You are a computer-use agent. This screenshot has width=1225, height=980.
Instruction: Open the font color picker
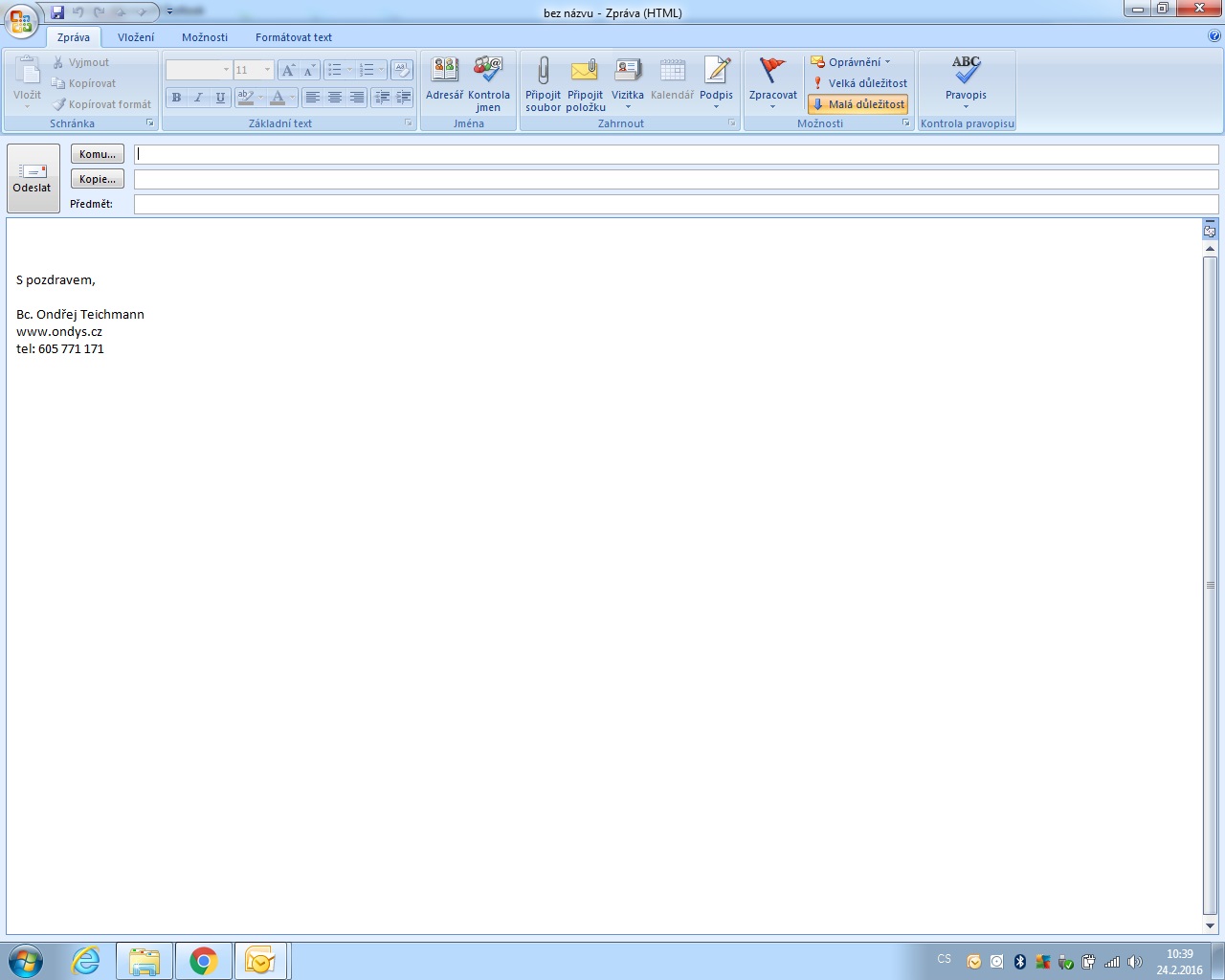[x=291, y=98]
